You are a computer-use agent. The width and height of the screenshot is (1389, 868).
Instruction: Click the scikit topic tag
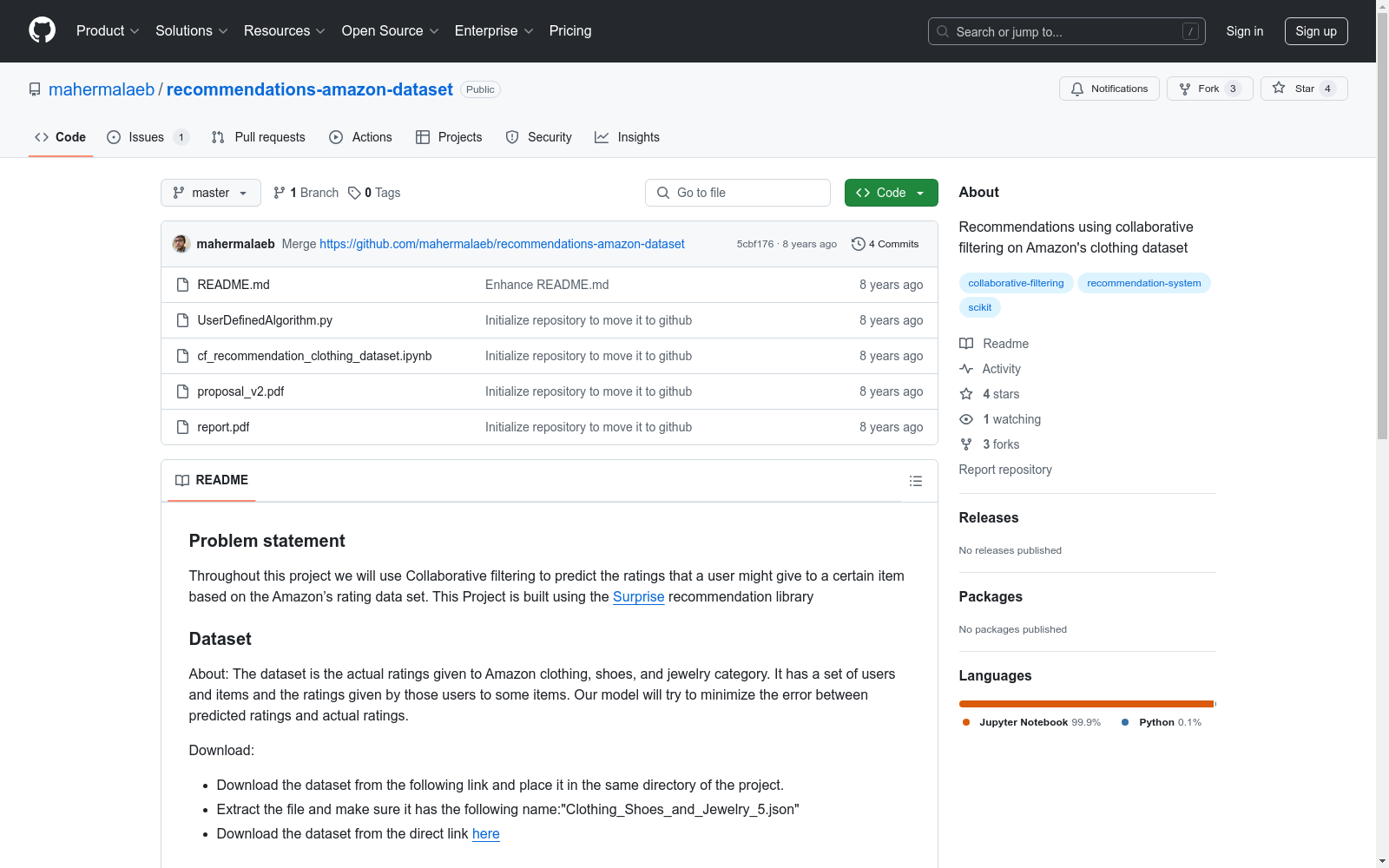980,307
